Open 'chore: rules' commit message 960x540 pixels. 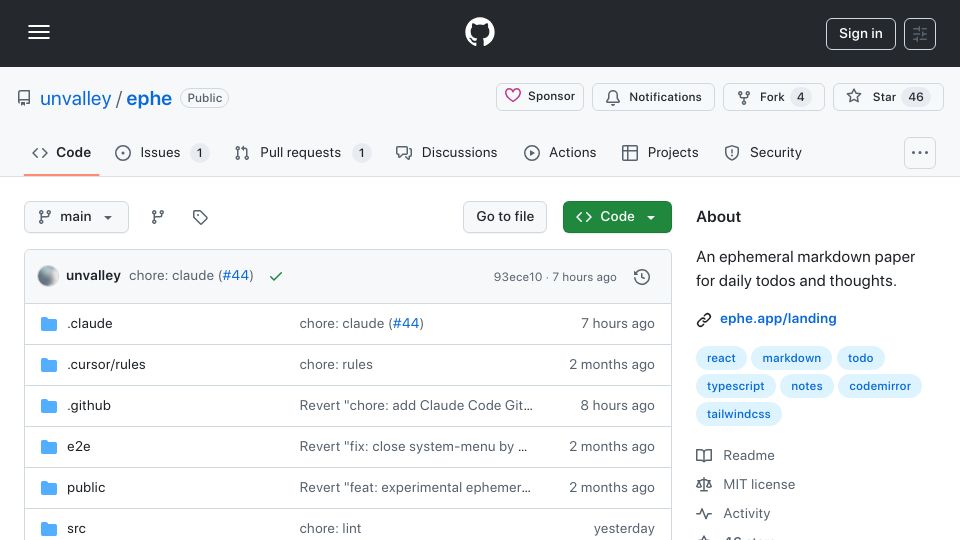click(x=336, y=364)
